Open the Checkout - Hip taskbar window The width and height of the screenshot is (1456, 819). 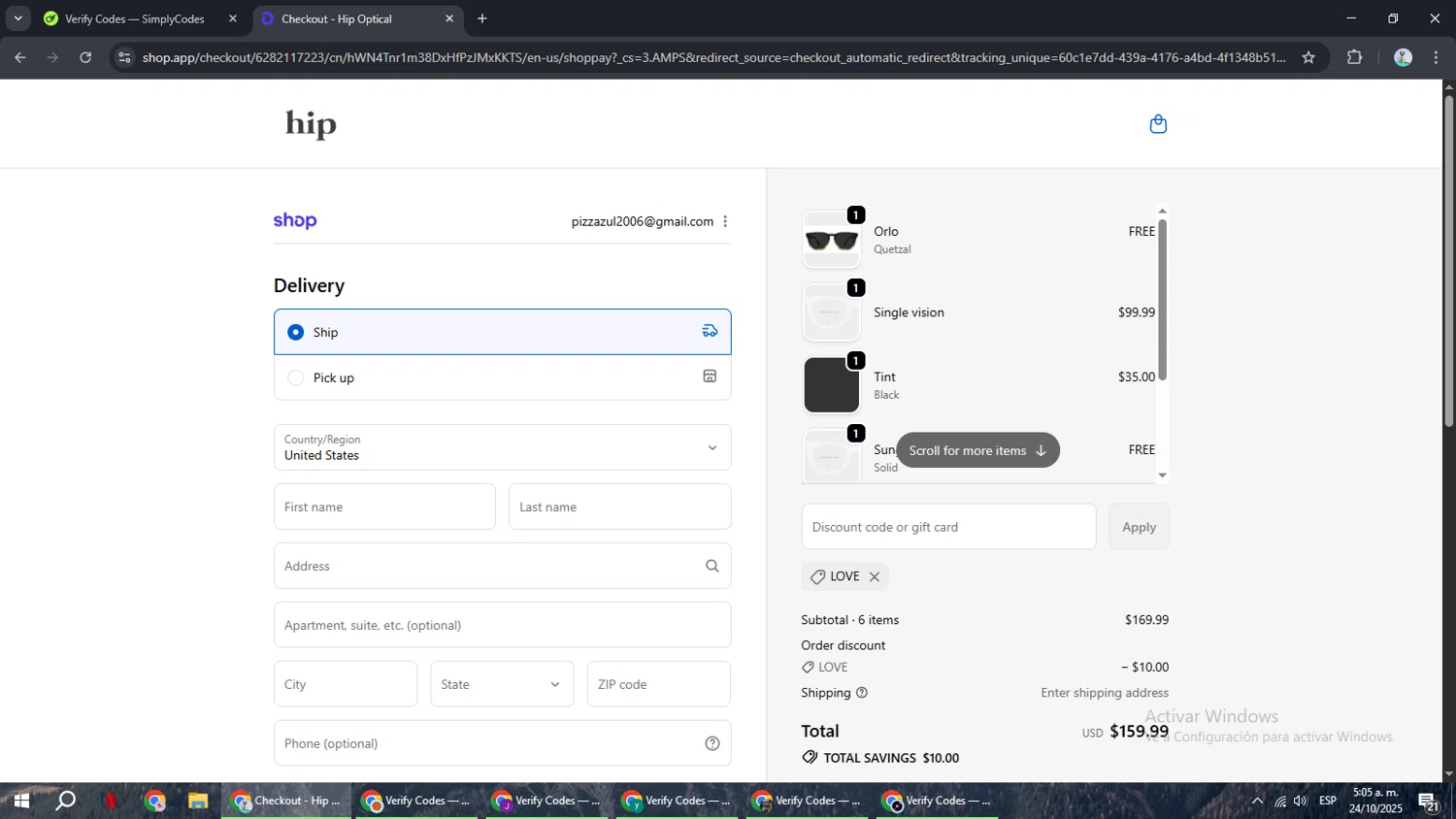tap(286, 801)
